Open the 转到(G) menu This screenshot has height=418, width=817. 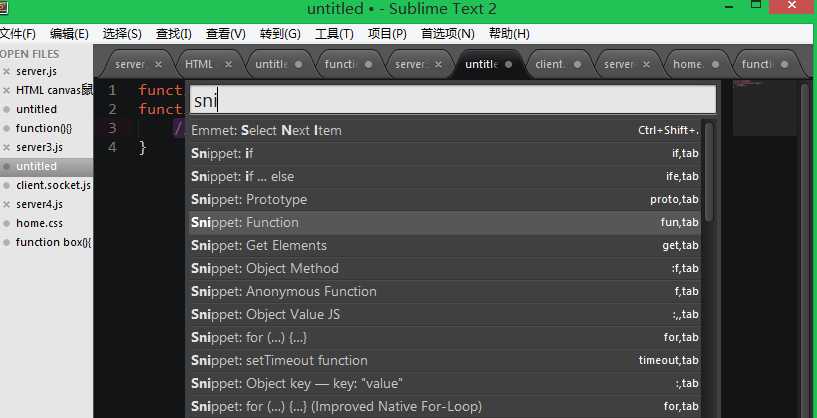[x=280, y=34]
